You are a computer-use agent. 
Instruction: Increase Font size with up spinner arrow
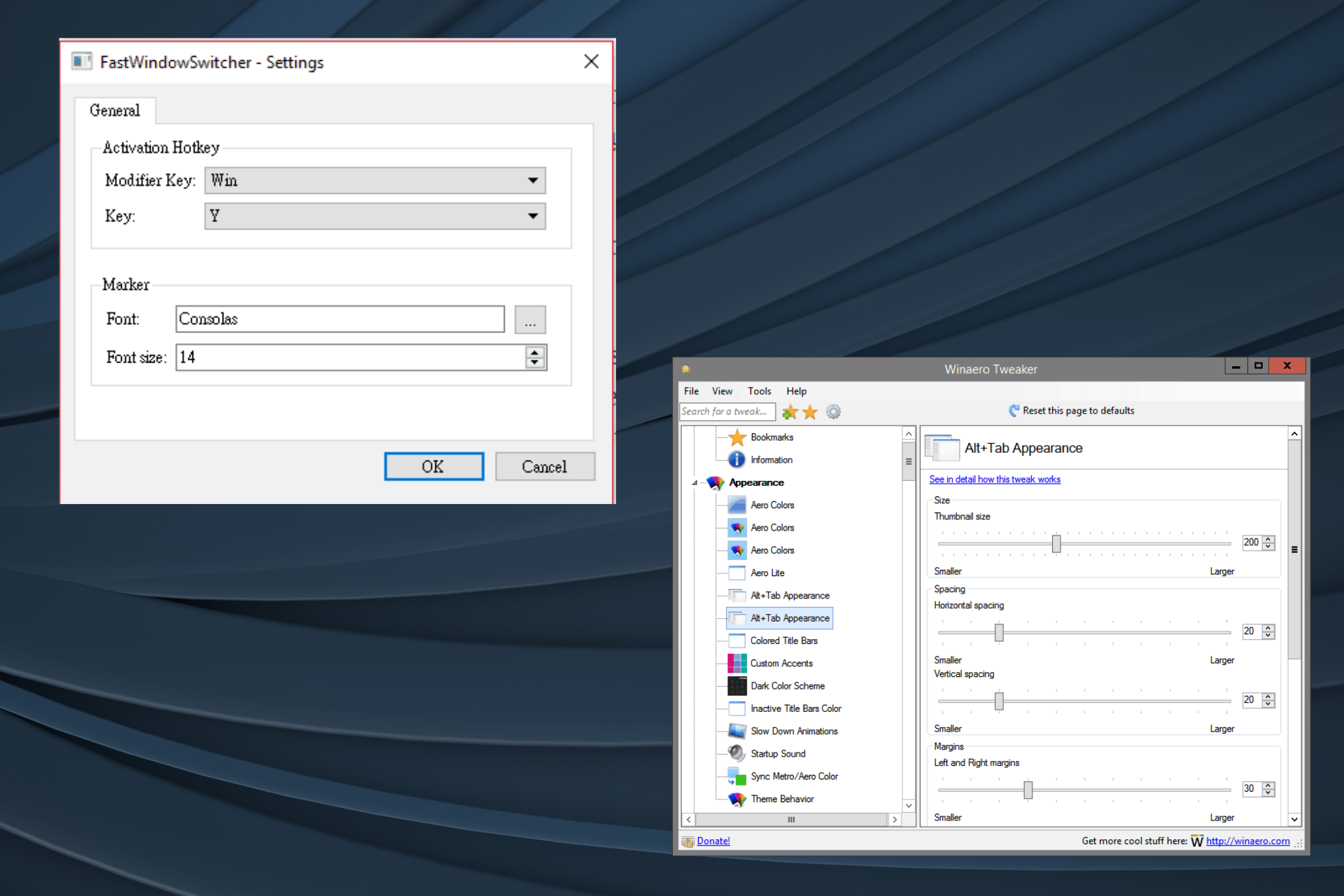pos(535,352)
